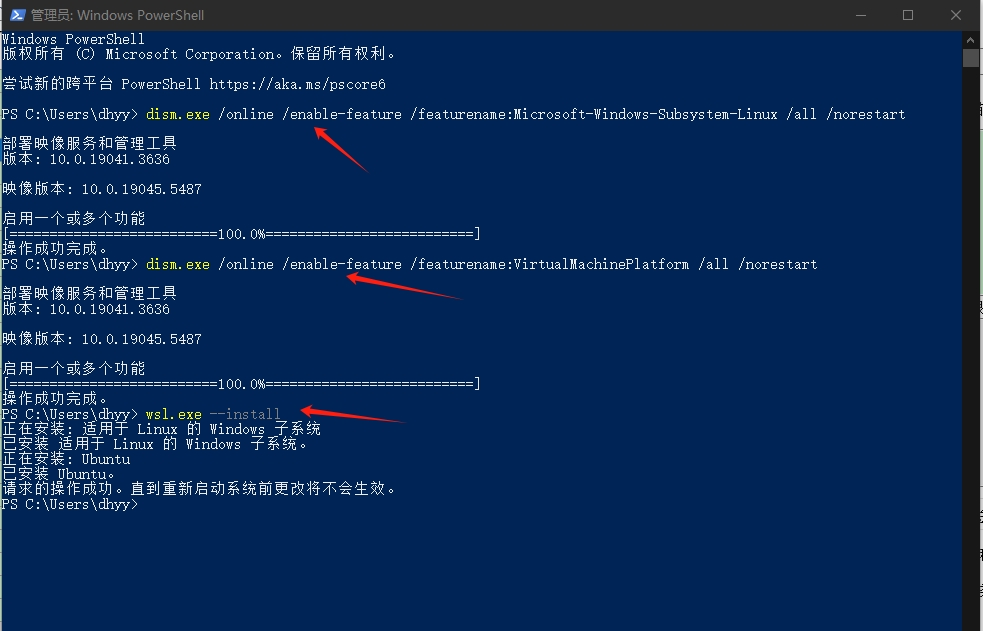Click the vertical scrollbar thumb
Screen dimensions: 983x631
click(x=970, y=57)
